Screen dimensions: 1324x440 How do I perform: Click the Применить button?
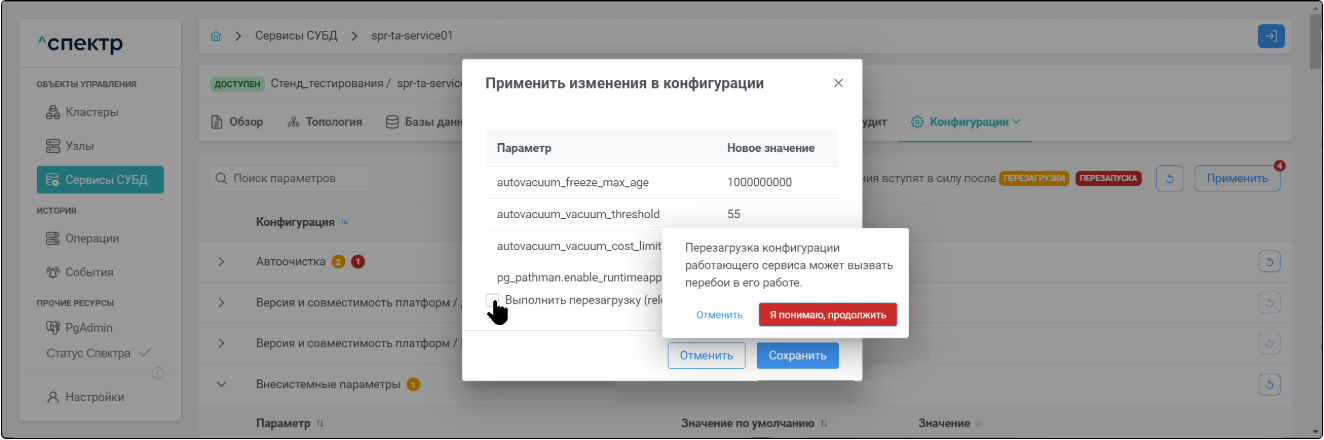pos(1237,179)
